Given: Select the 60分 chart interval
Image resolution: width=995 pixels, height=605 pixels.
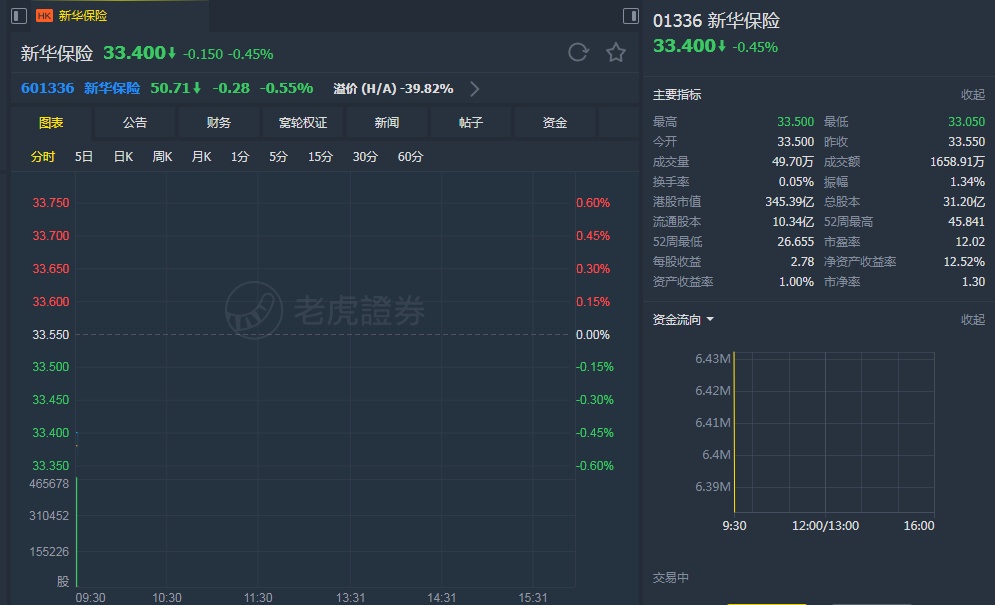Looking at the screenshot, I should point(410,157).
